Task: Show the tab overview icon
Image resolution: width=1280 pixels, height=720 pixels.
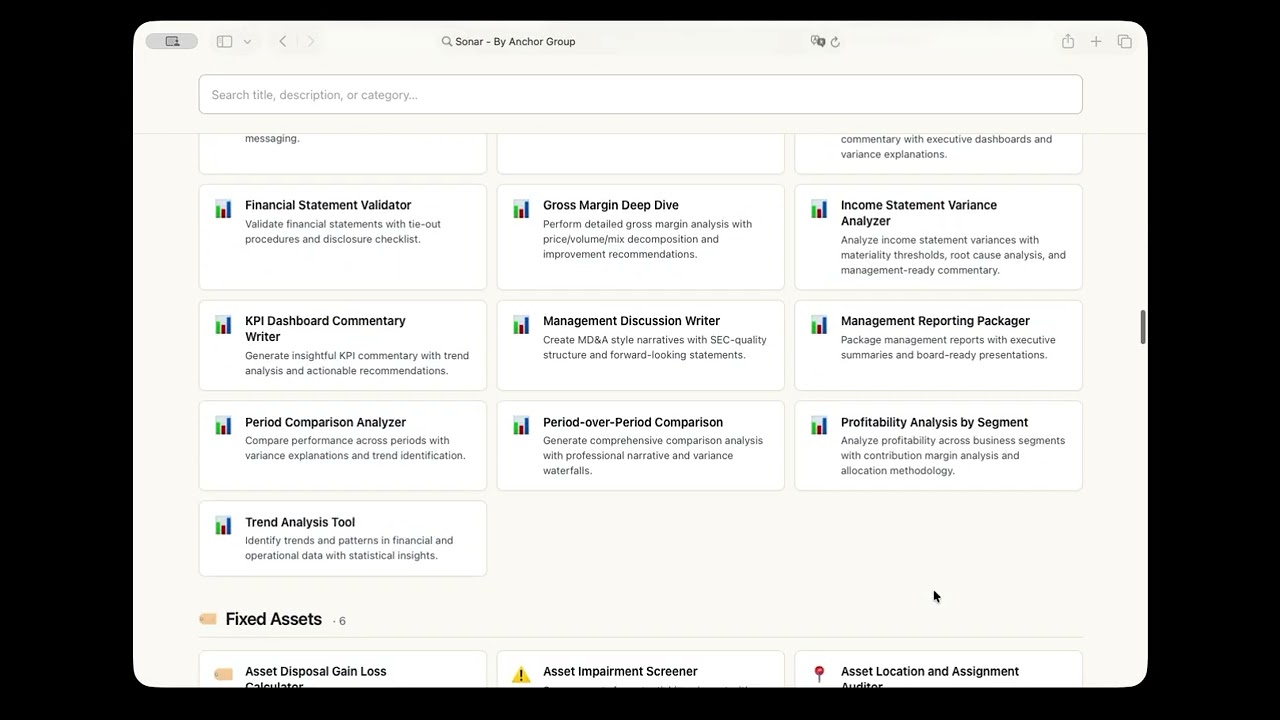Action: 1125,41
